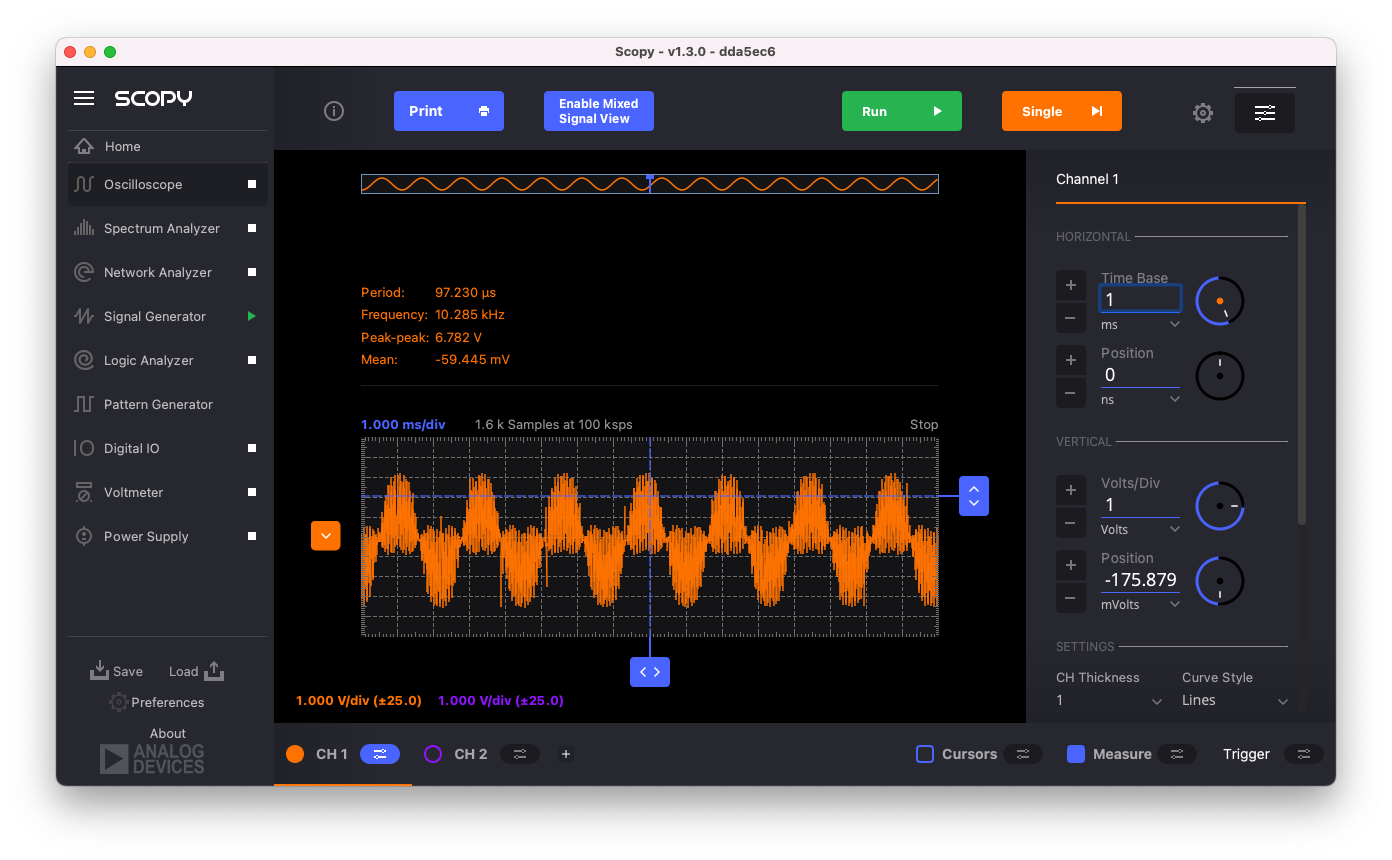Click Load in the sidebar
This screenshot has width=1392, height=860.
point(196,671)
